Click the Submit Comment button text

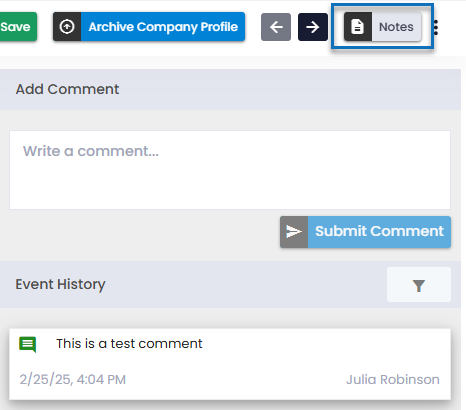pyautogui.click(x=379, y=231)
